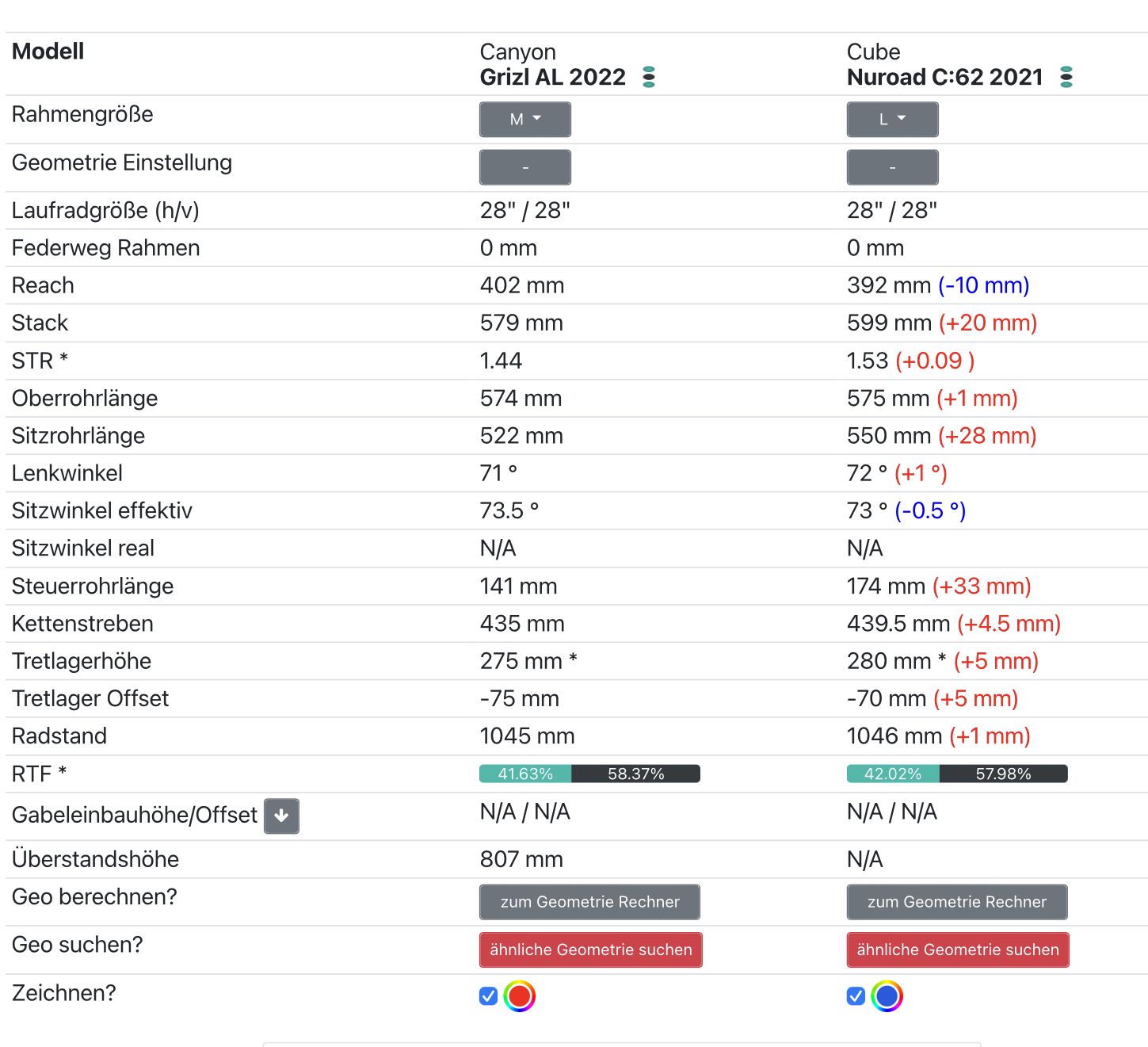Open zum Geometrie Rechner for Canyon Grizl
This screenshot has width=1148, height=1047.
[589, 902]
